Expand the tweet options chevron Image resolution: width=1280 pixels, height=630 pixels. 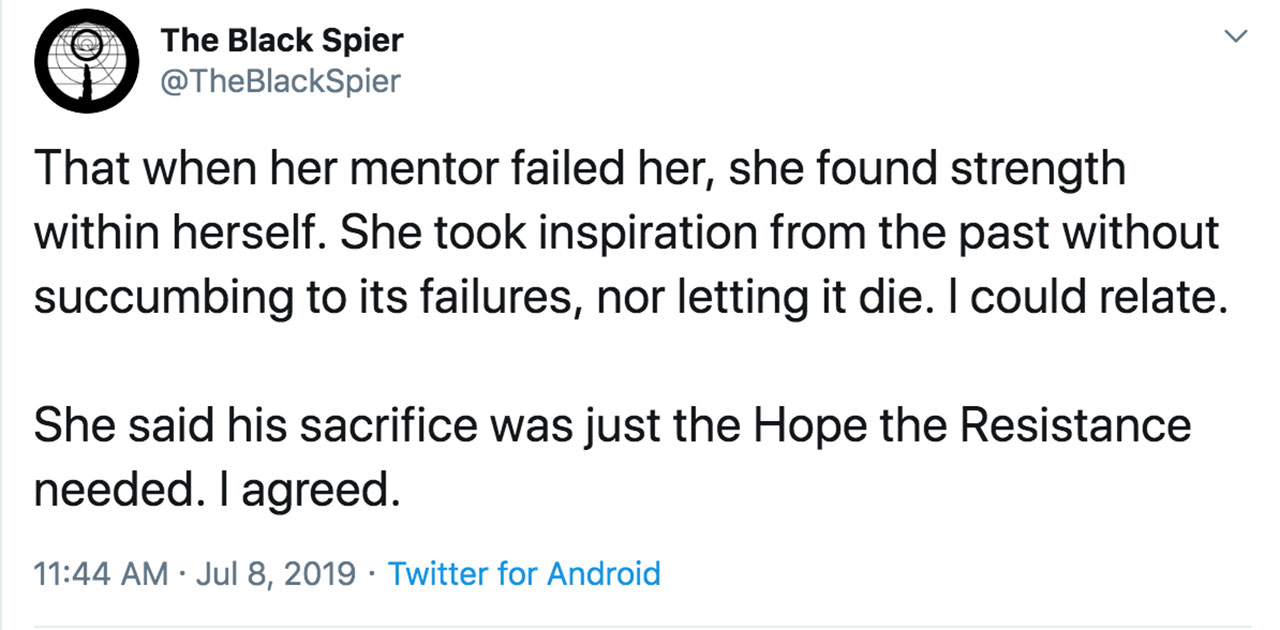pos(1237,38)
